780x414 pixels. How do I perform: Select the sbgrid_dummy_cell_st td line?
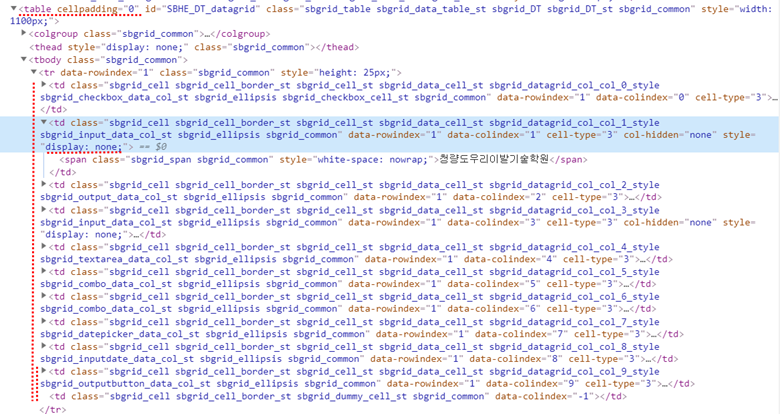point(338,397)
